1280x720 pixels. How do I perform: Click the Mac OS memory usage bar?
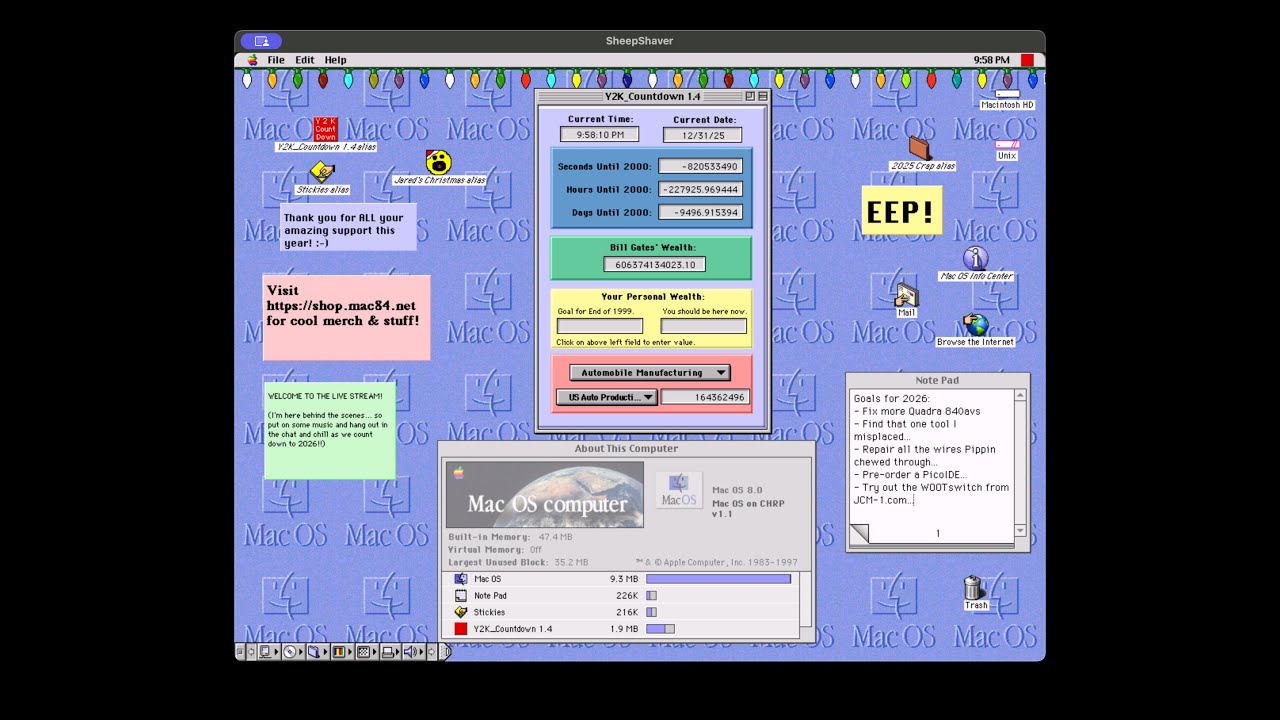(x=718, y=579)
